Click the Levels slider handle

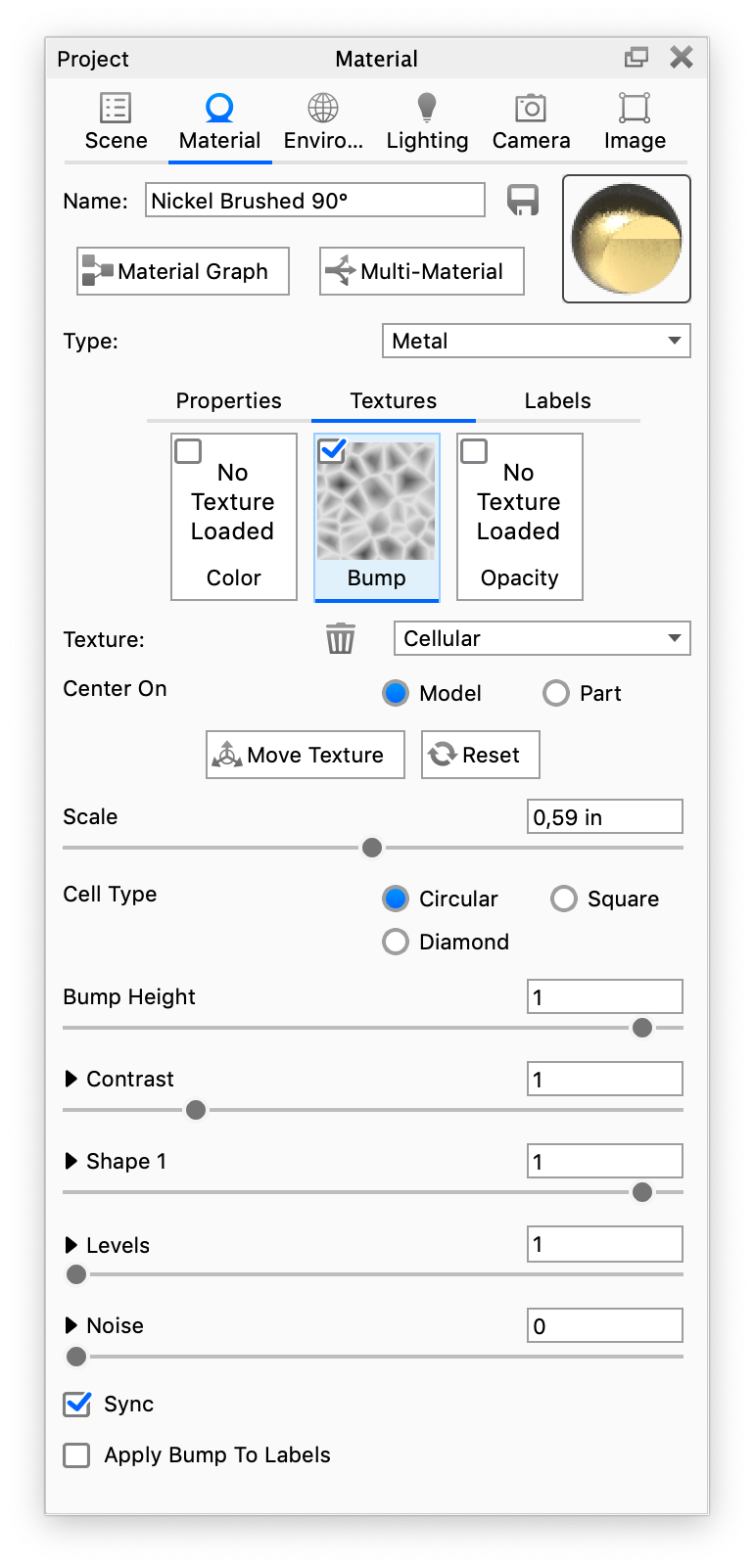pyautogui.click(x=76, y=1274)
